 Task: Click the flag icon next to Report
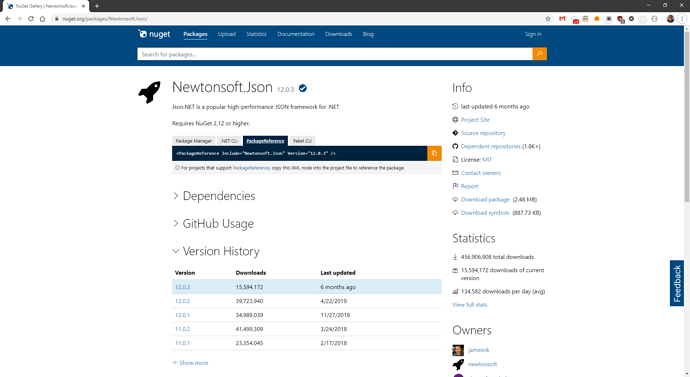tap(455, 186)
